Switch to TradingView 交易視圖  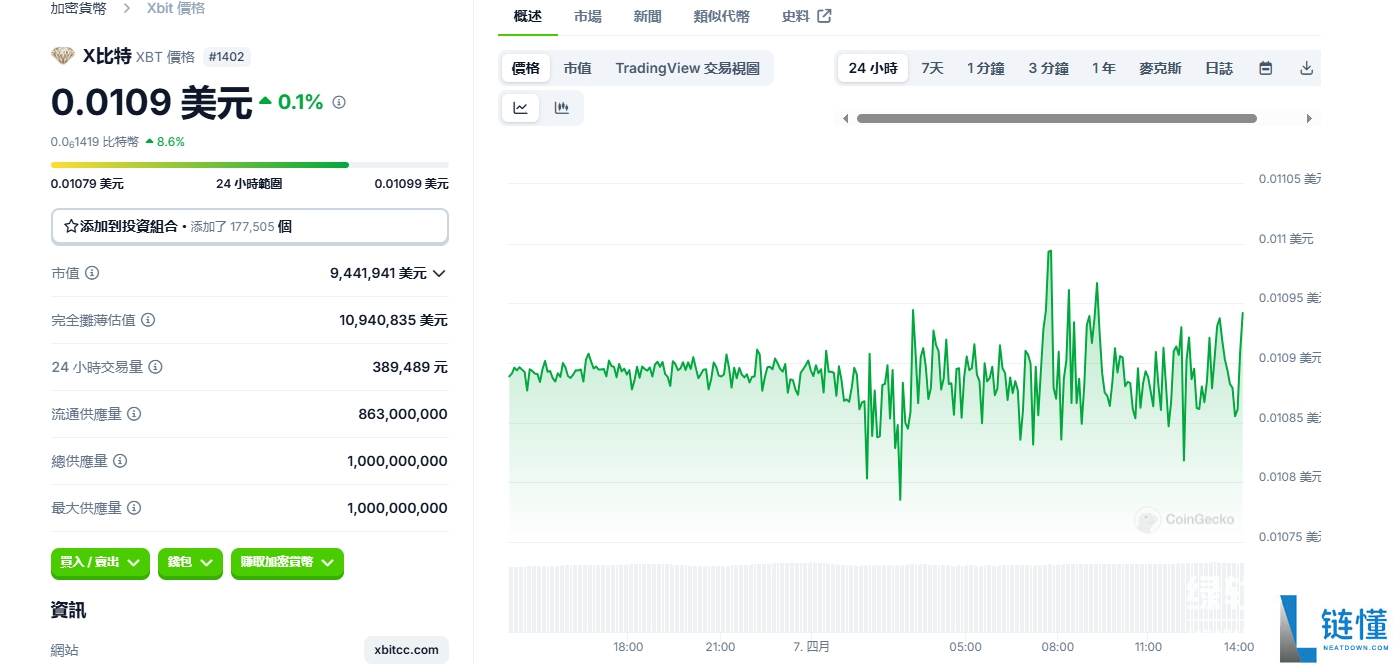coord(688,68)
